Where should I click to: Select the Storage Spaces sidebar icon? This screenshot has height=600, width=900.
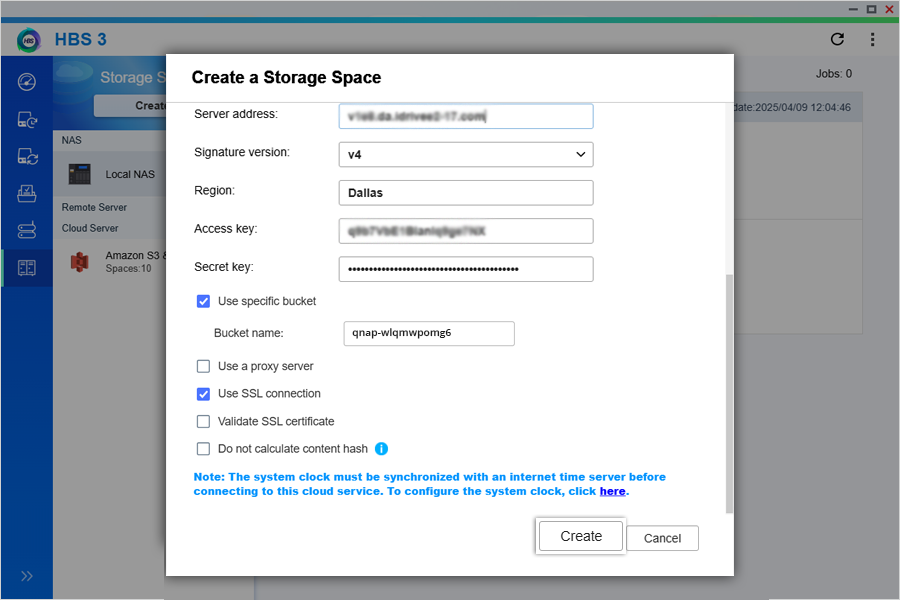(x=27, y=268)
